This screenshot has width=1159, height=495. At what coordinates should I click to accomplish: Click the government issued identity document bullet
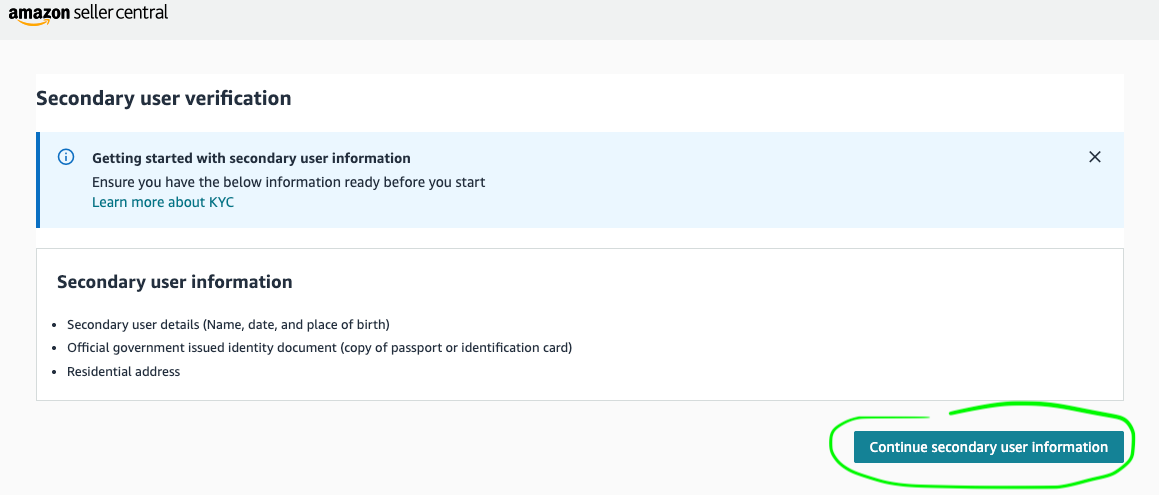[319, 348]
